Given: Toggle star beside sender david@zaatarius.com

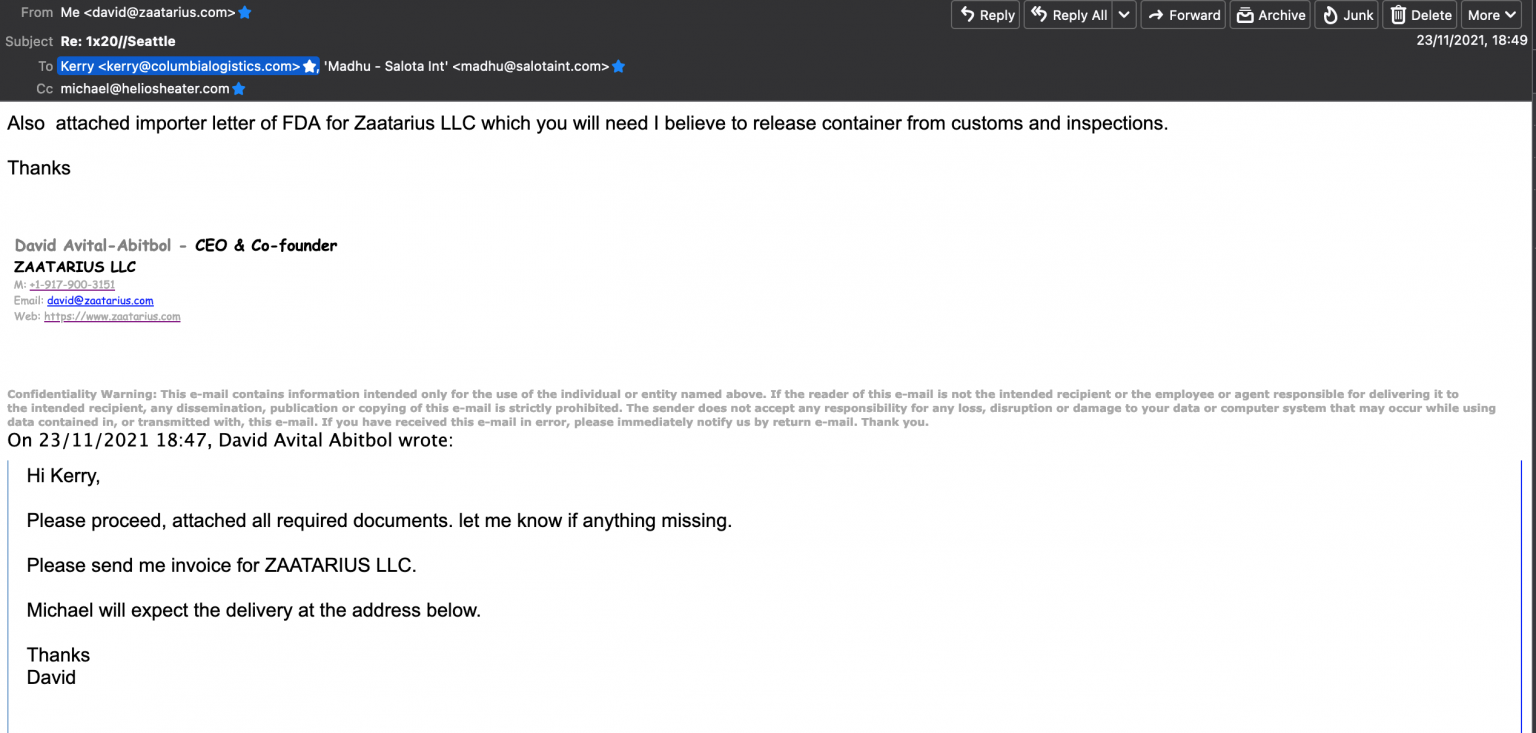Looking at the screenshot, I should coord(245,13).
